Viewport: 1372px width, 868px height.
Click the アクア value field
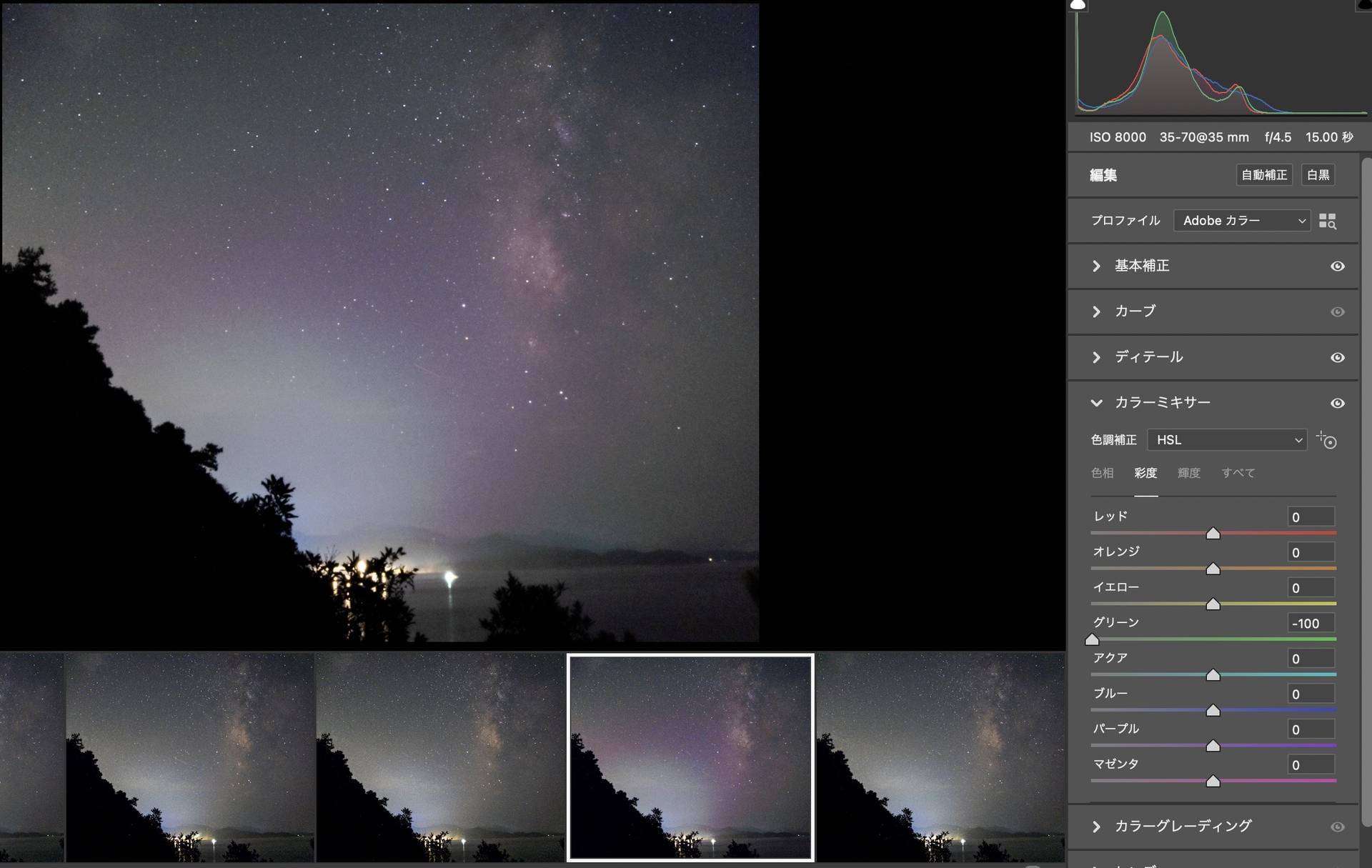[1311, 659]
